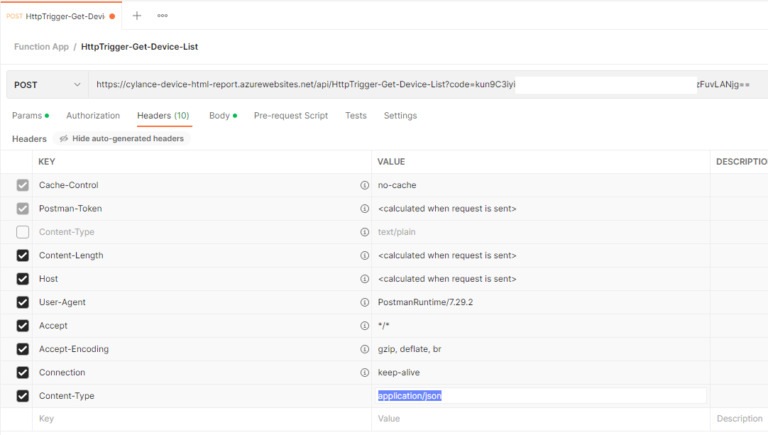Open the Tests tab
768x435 pixels.
[356, 116]
